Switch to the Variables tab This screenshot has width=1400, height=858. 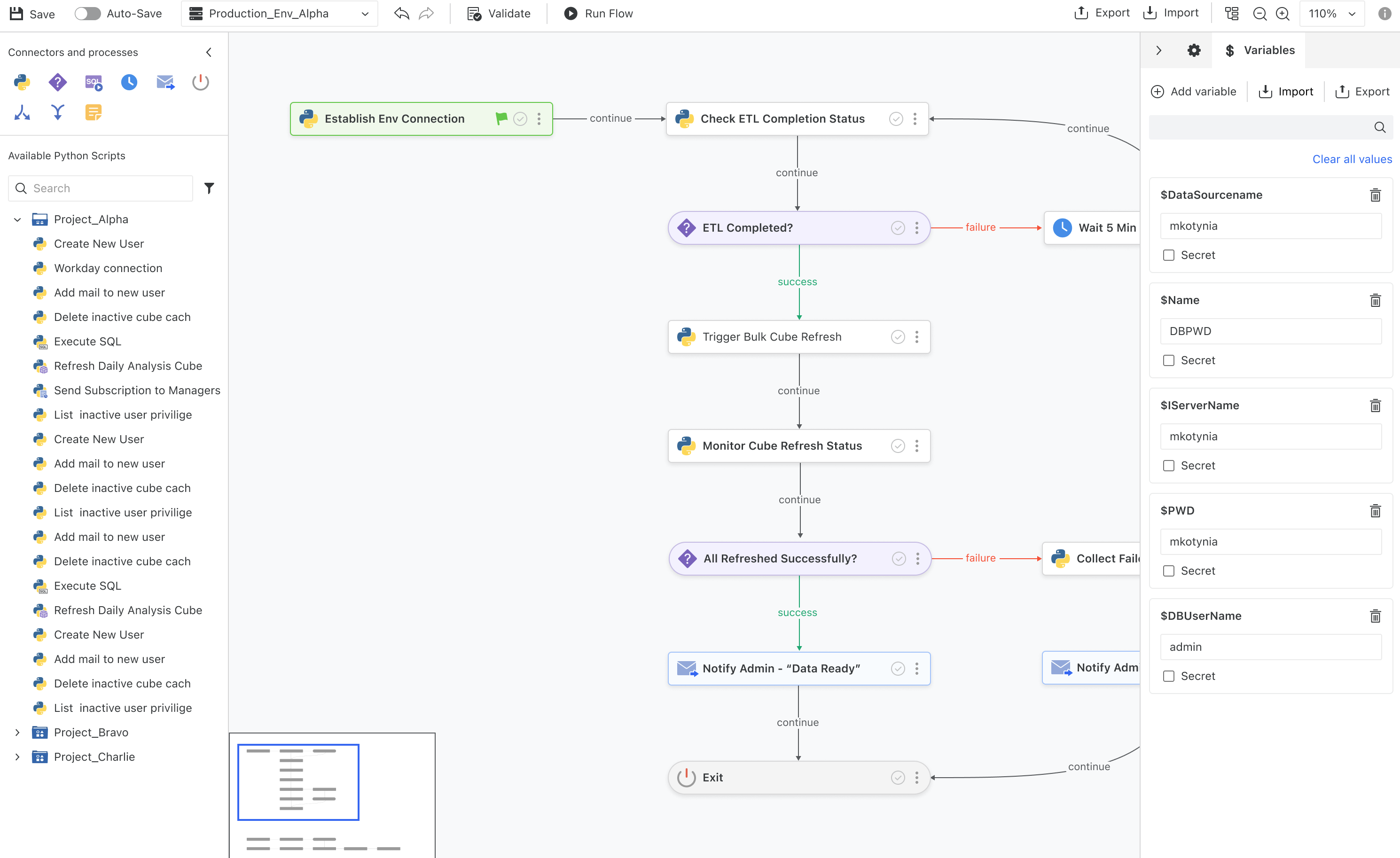click(1259, 50)
